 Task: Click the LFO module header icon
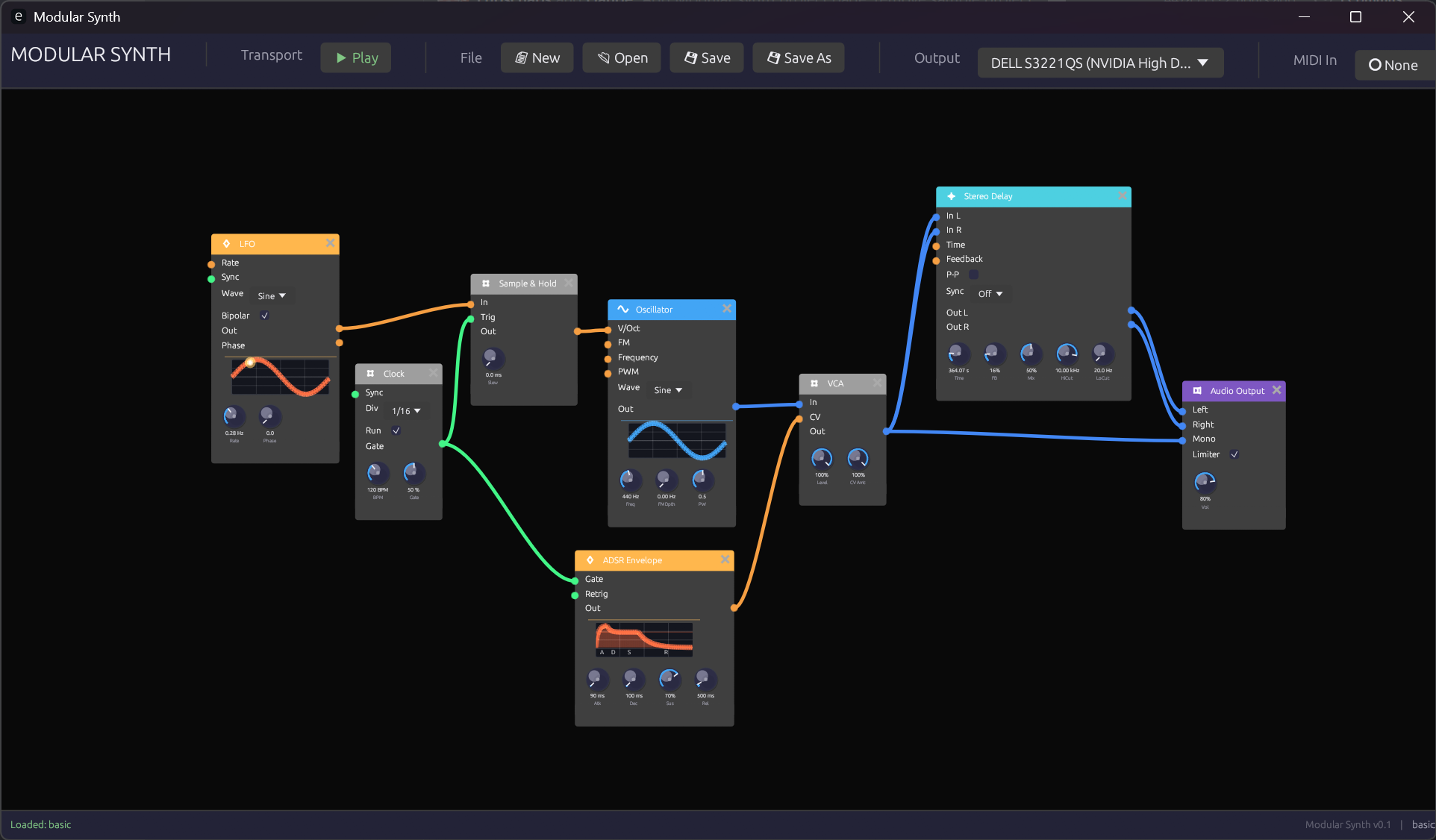coord(226,244)
